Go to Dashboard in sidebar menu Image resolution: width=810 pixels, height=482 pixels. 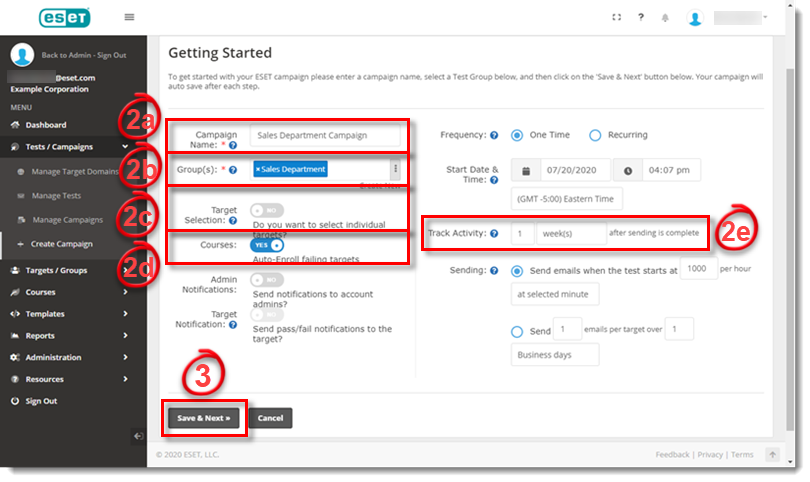[x=46, y=125]
